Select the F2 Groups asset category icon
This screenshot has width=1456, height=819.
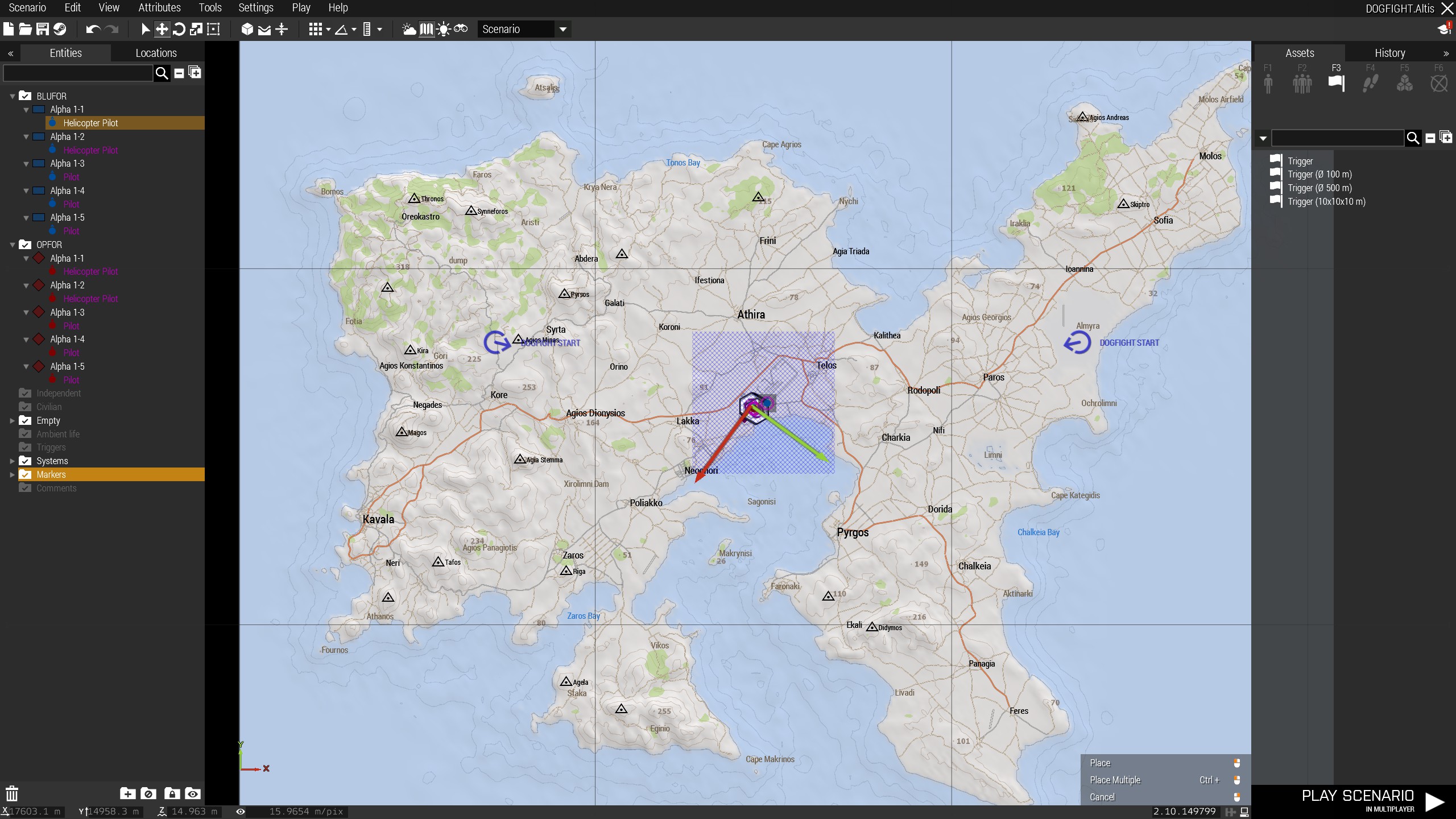[1302, 83]
